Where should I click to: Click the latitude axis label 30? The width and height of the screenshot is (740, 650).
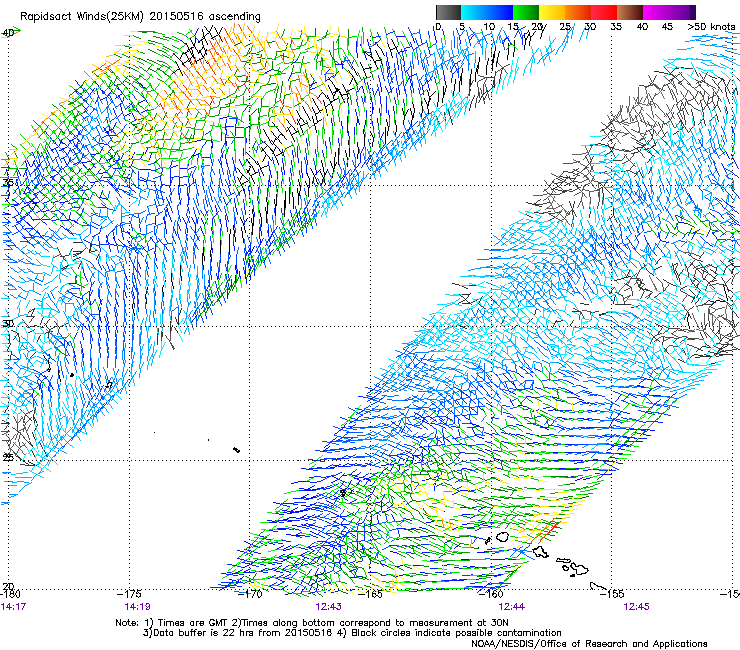[x=8, y=324]
